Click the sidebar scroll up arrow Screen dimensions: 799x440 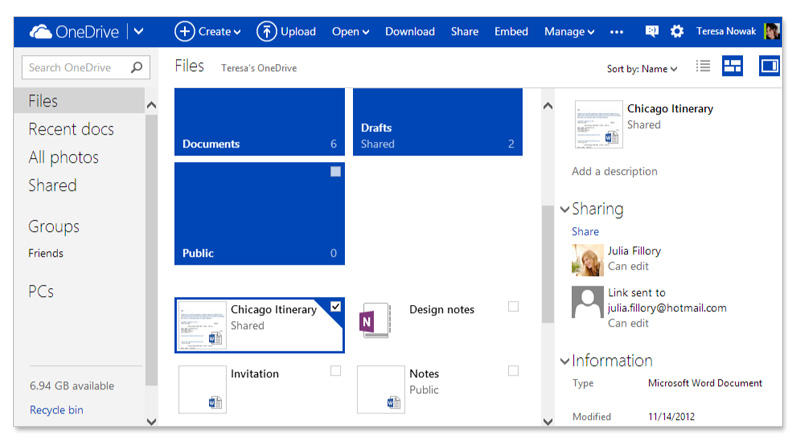click(x=151, y=106)
